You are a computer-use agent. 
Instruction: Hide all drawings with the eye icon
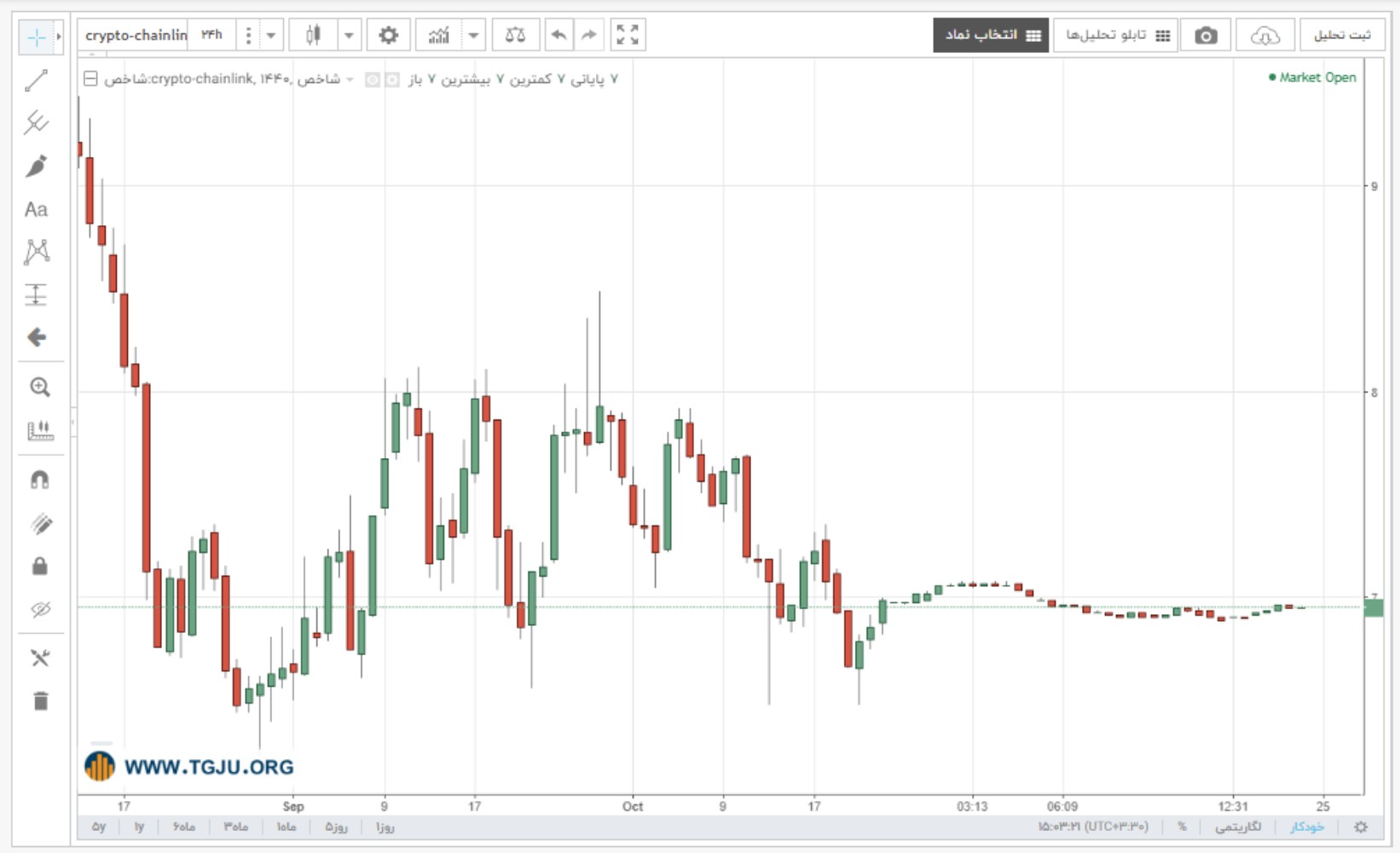pos(40,609)
